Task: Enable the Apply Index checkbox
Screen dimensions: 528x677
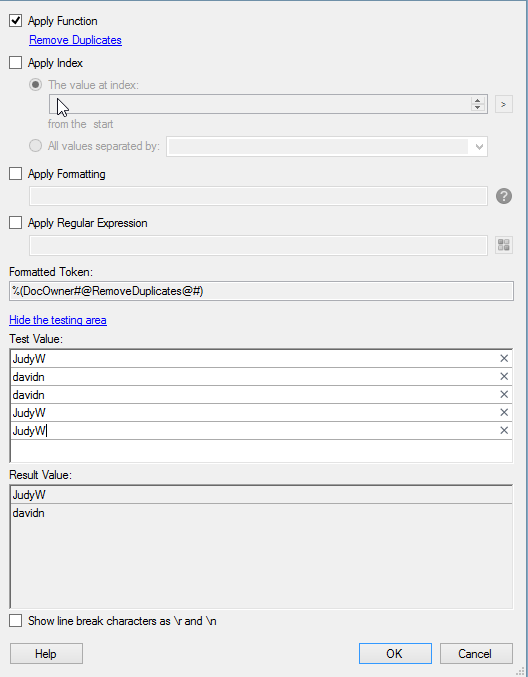Action: pos(16,63)
